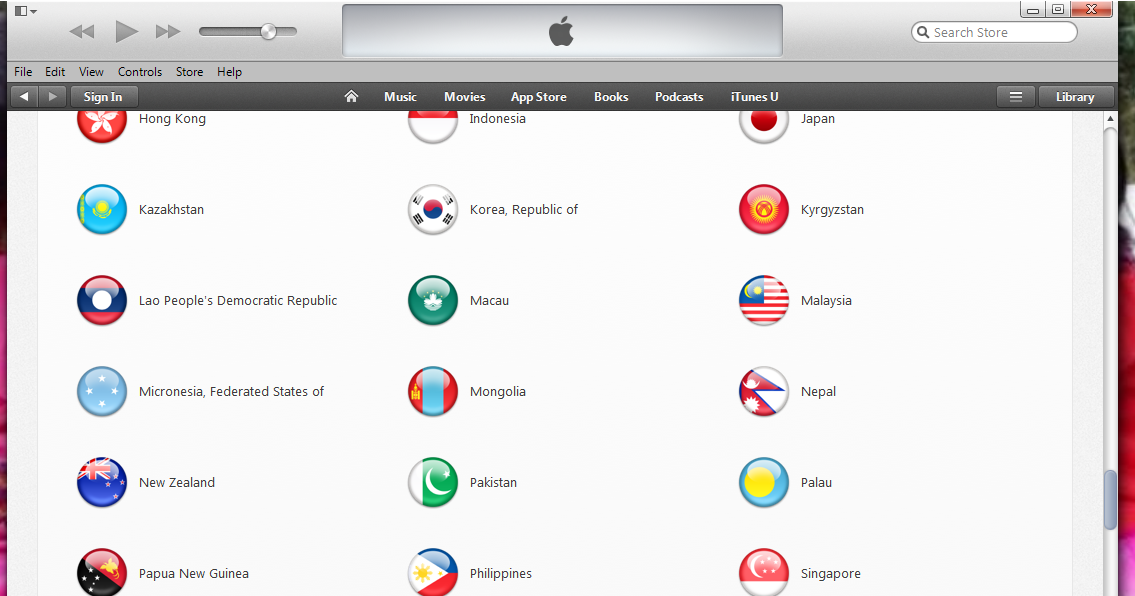1135x596 pixels.
Task: Open the list menu icon beside Library
Action: [1016, 96]
